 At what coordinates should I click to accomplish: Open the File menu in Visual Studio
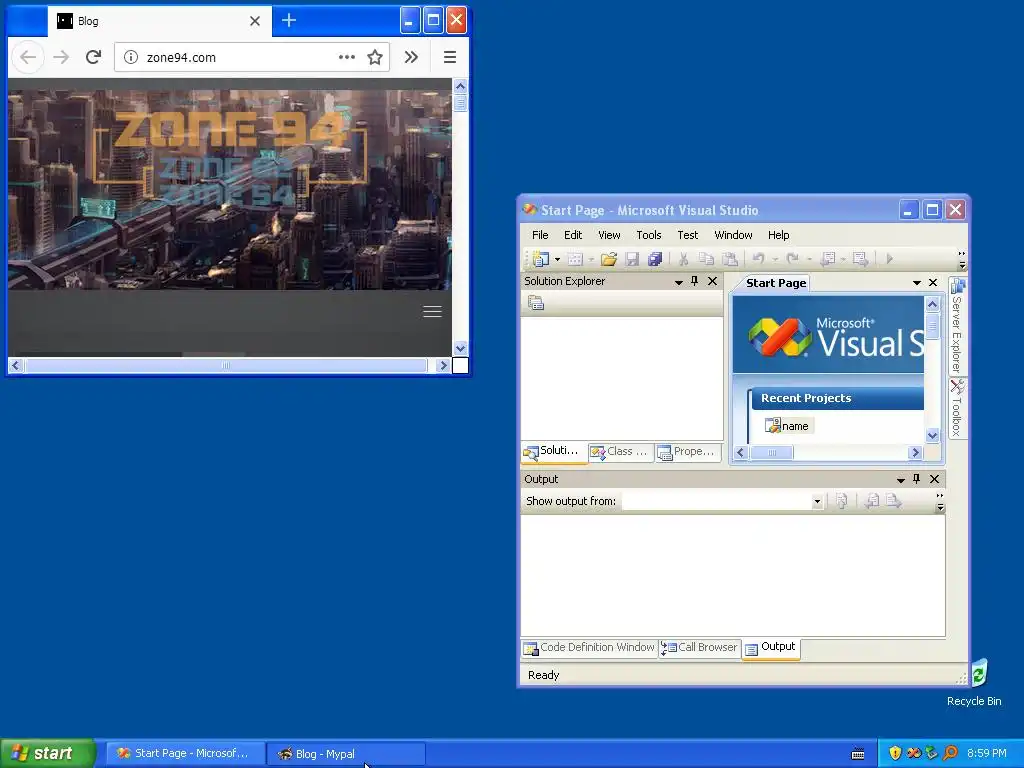point(540,235)
